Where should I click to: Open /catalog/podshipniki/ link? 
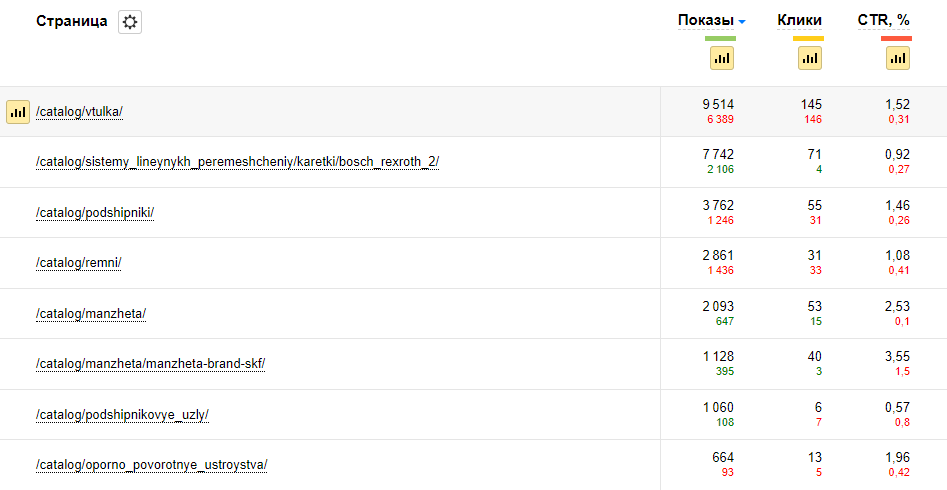(x=95, y=213)
